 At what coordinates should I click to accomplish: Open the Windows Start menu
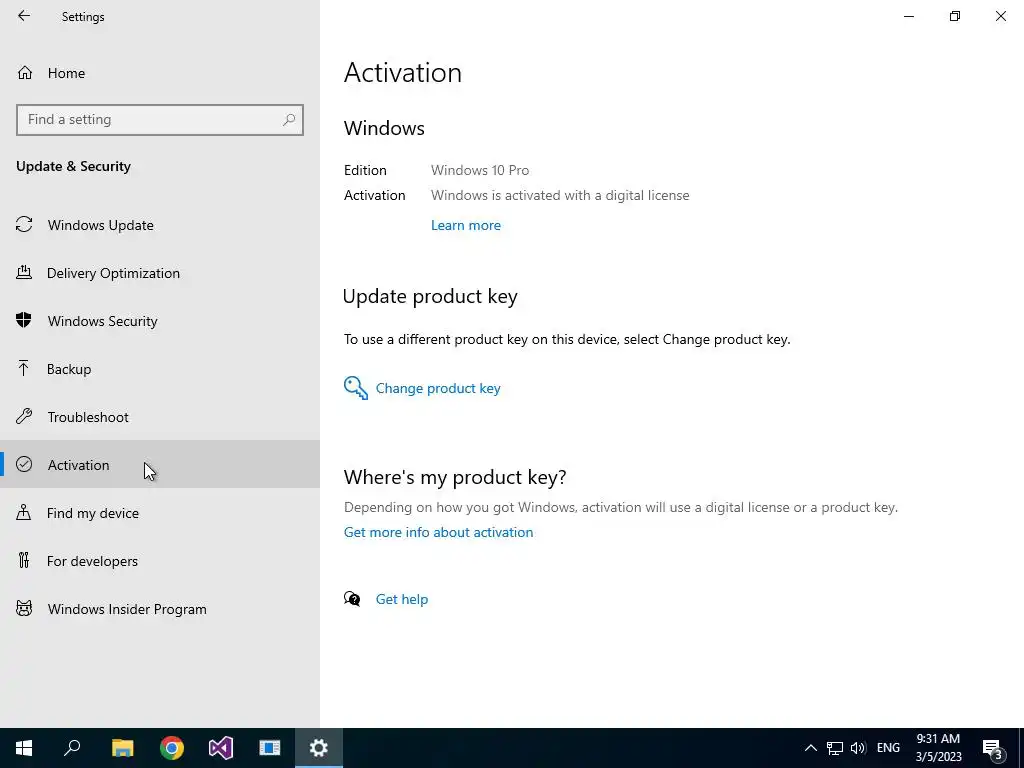[24, 748]
